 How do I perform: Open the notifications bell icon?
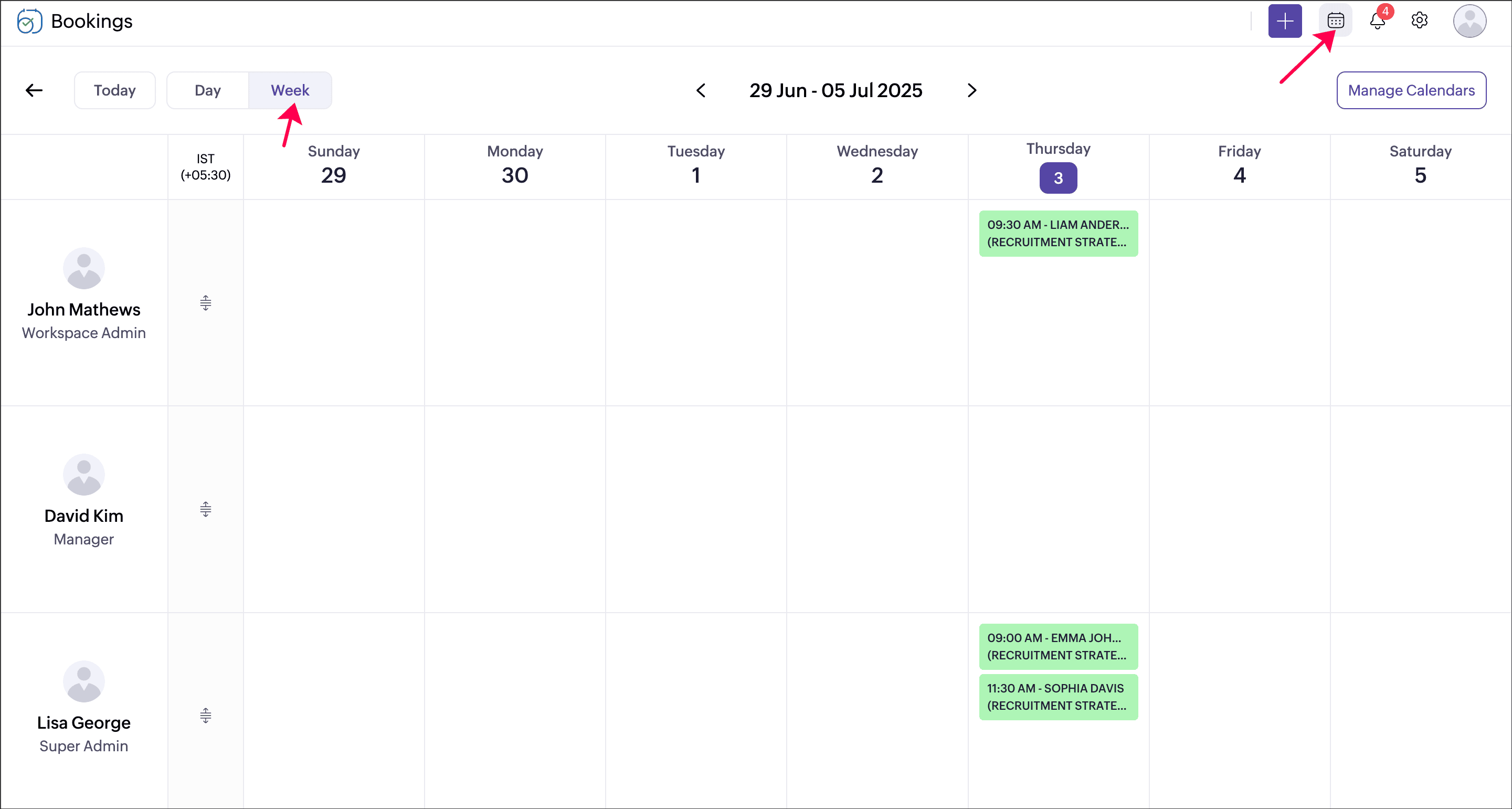(1377, 21)
